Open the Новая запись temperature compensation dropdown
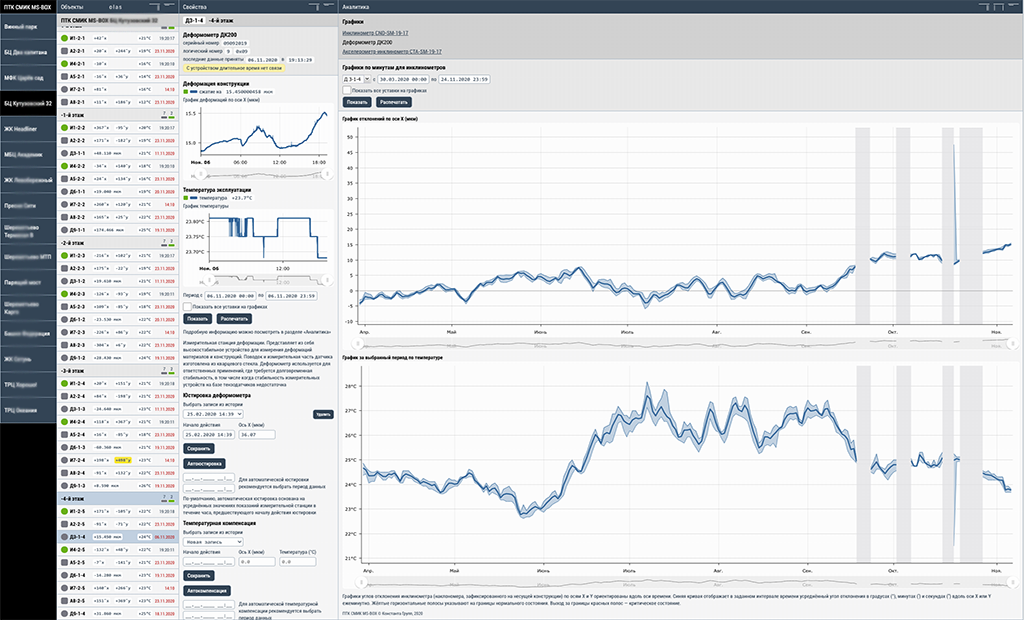The width and height of the screenshot is (1024, 620). [x=213, y=541]
